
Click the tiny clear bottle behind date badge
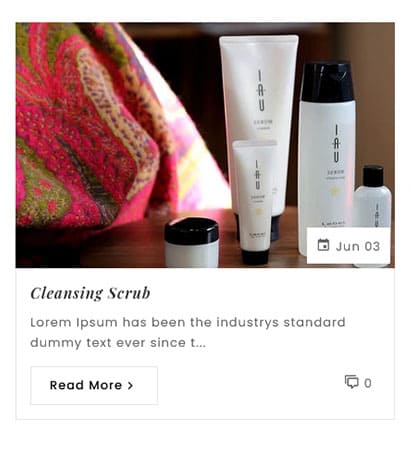click(x=372, y=197)
